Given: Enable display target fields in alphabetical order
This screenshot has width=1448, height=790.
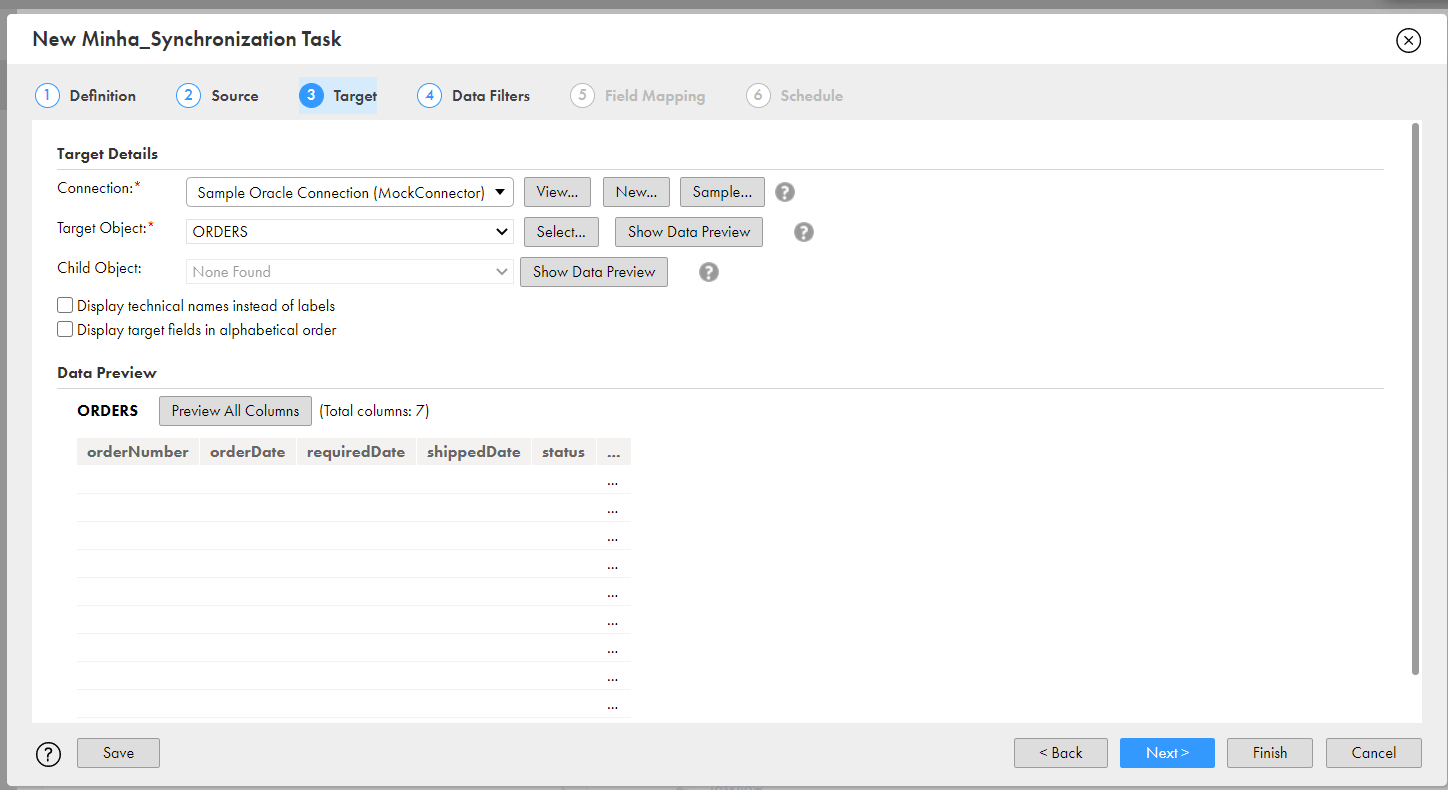Looking at the screenshot, I should coord(65,330).
